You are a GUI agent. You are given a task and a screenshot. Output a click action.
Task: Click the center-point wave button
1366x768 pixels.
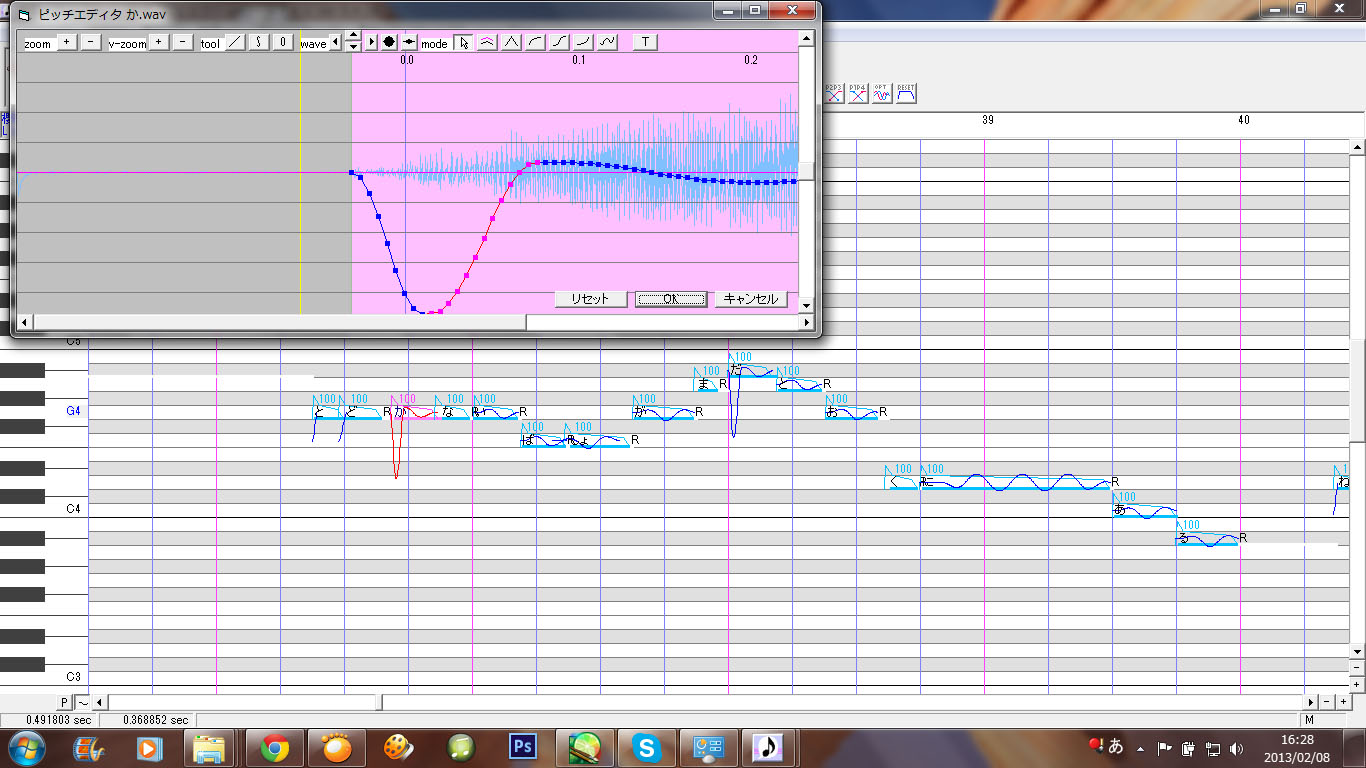409,42
